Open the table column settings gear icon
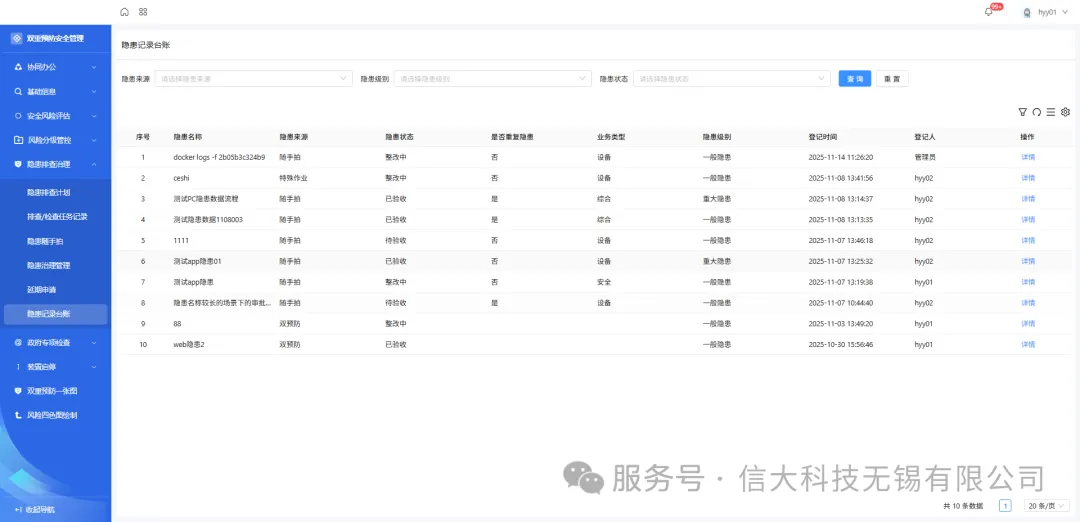The width and height of the screenshot is (1080, 522). click(x=1066, y=112)
